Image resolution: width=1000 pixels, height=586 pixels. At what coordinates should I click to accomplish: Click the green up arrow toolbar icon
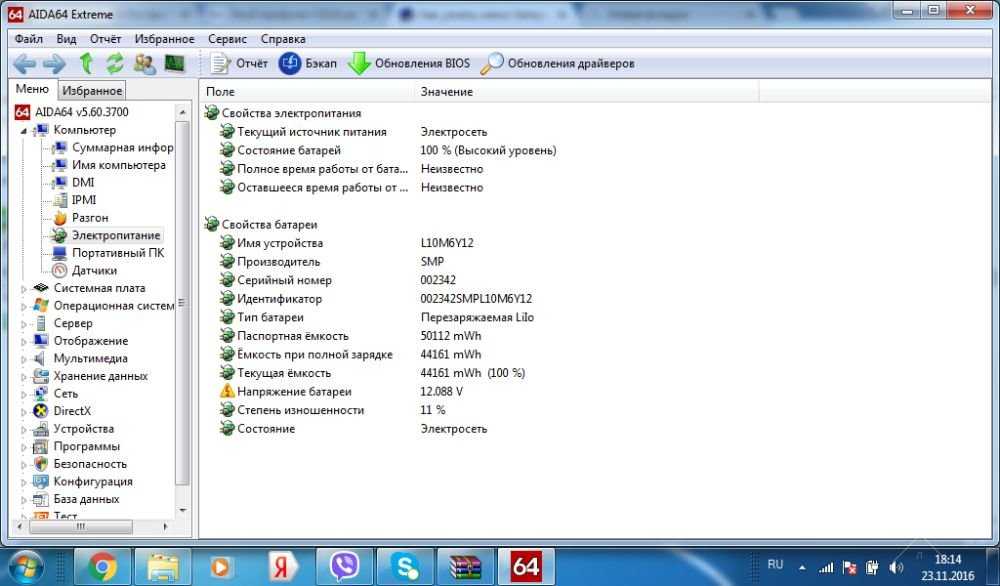point(86,63)
